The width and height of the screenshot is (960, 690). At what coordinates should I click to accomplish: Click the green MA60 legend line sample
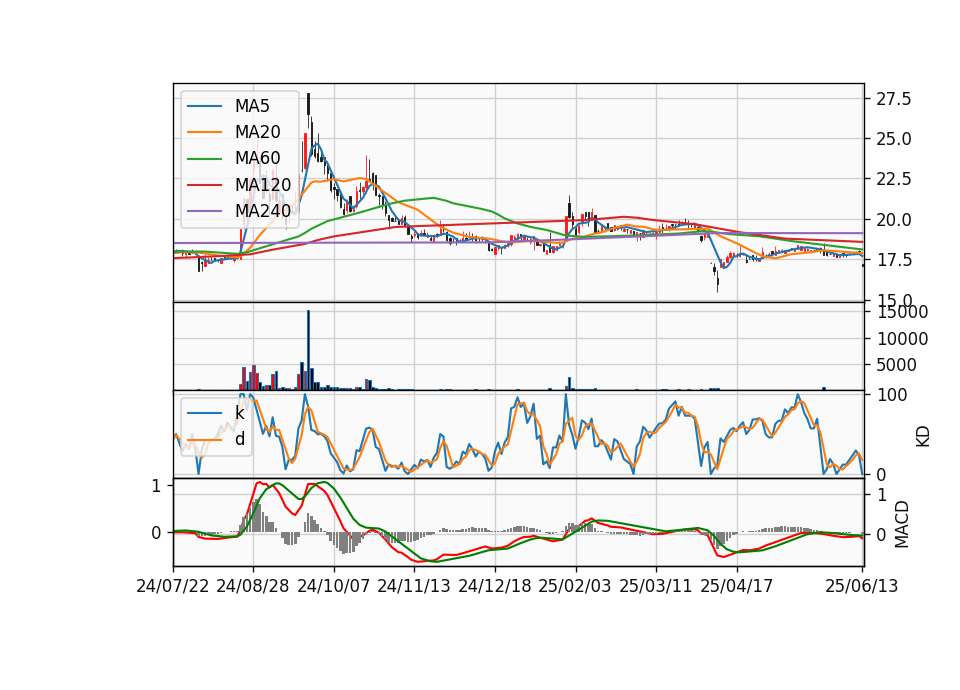(x=204, y=159)
